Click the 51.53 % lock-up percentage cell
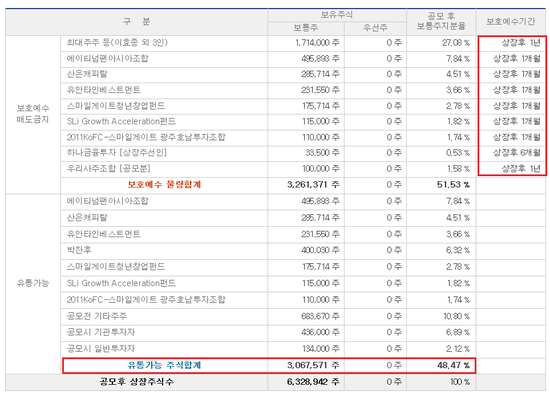This screenshot has height=395, width=550. click(453, 185)
